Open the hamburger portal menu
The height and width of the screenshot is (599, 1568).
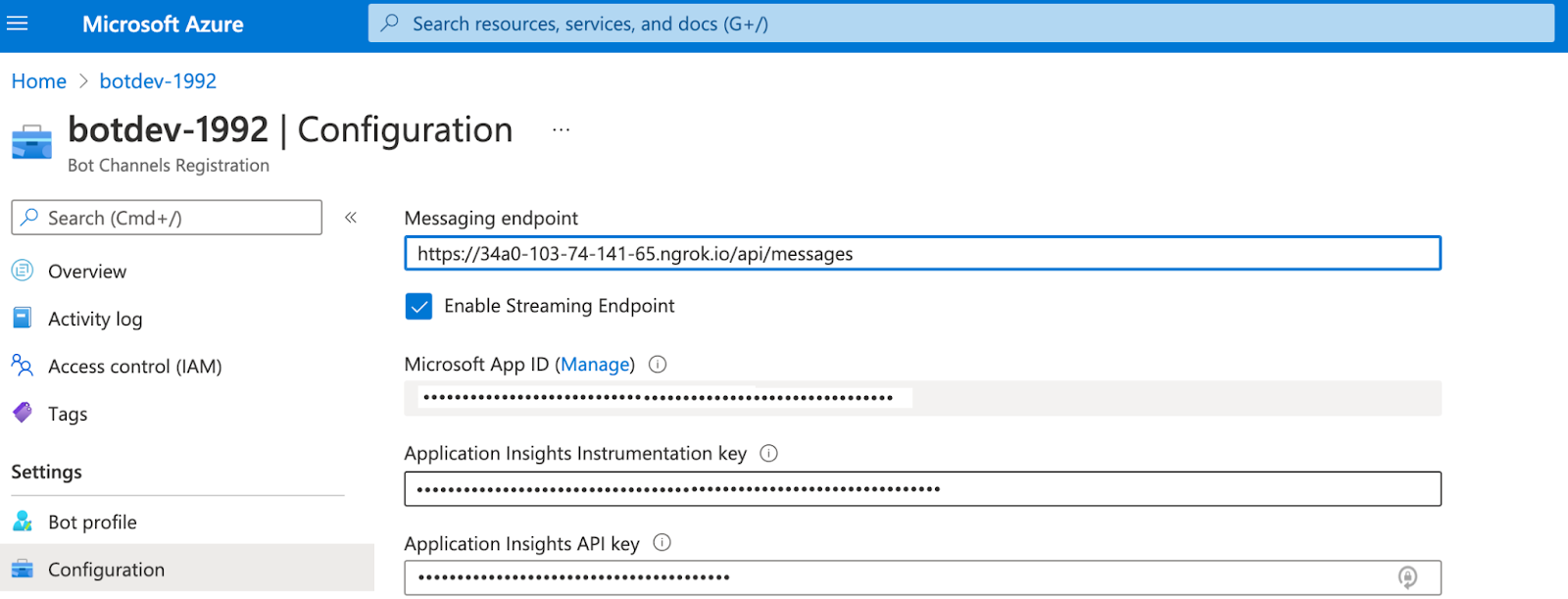point(18,24)
